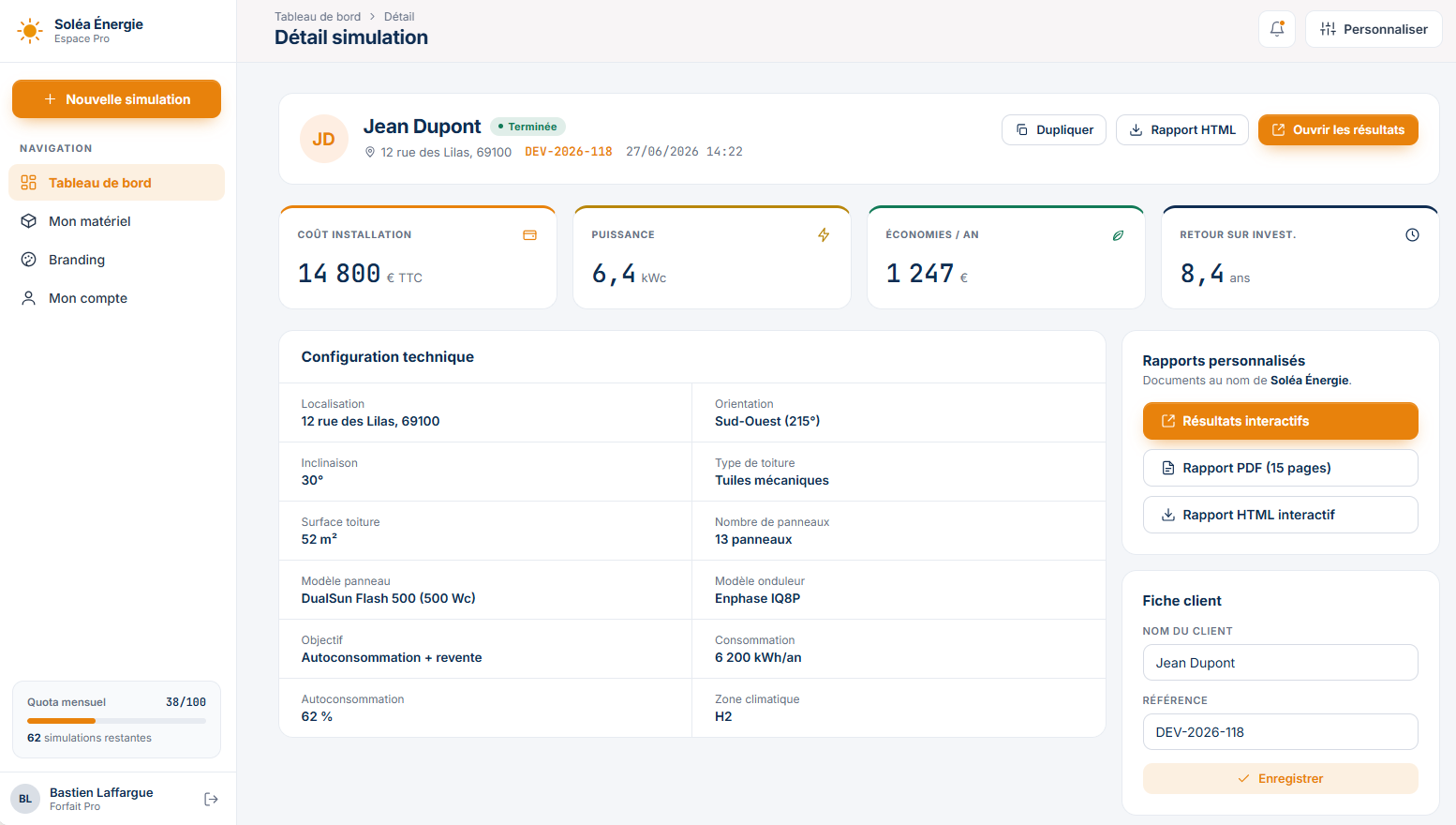Click the download icon in header Rapport HTML

tap(1136, 129)
